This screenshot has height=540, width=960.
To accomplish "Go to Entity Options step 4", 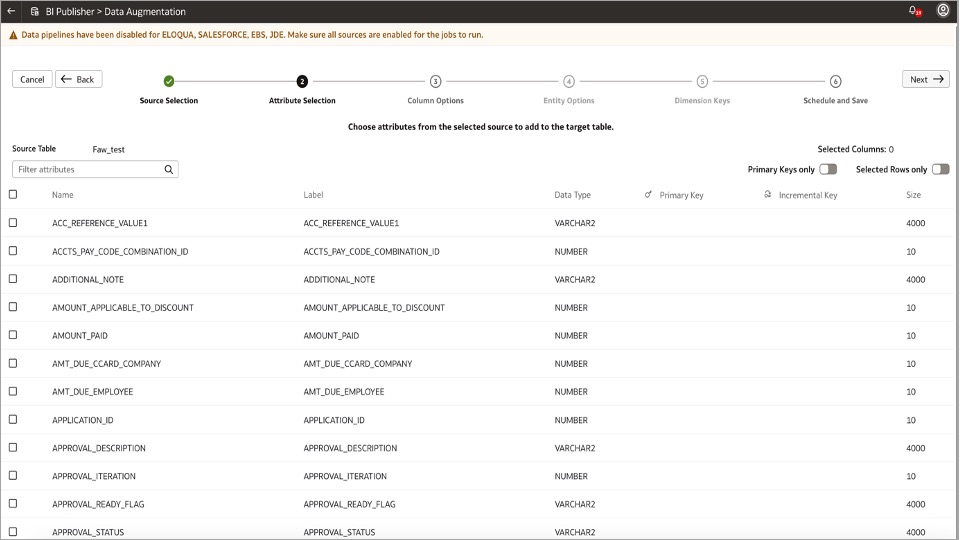I will pos(569,81).
